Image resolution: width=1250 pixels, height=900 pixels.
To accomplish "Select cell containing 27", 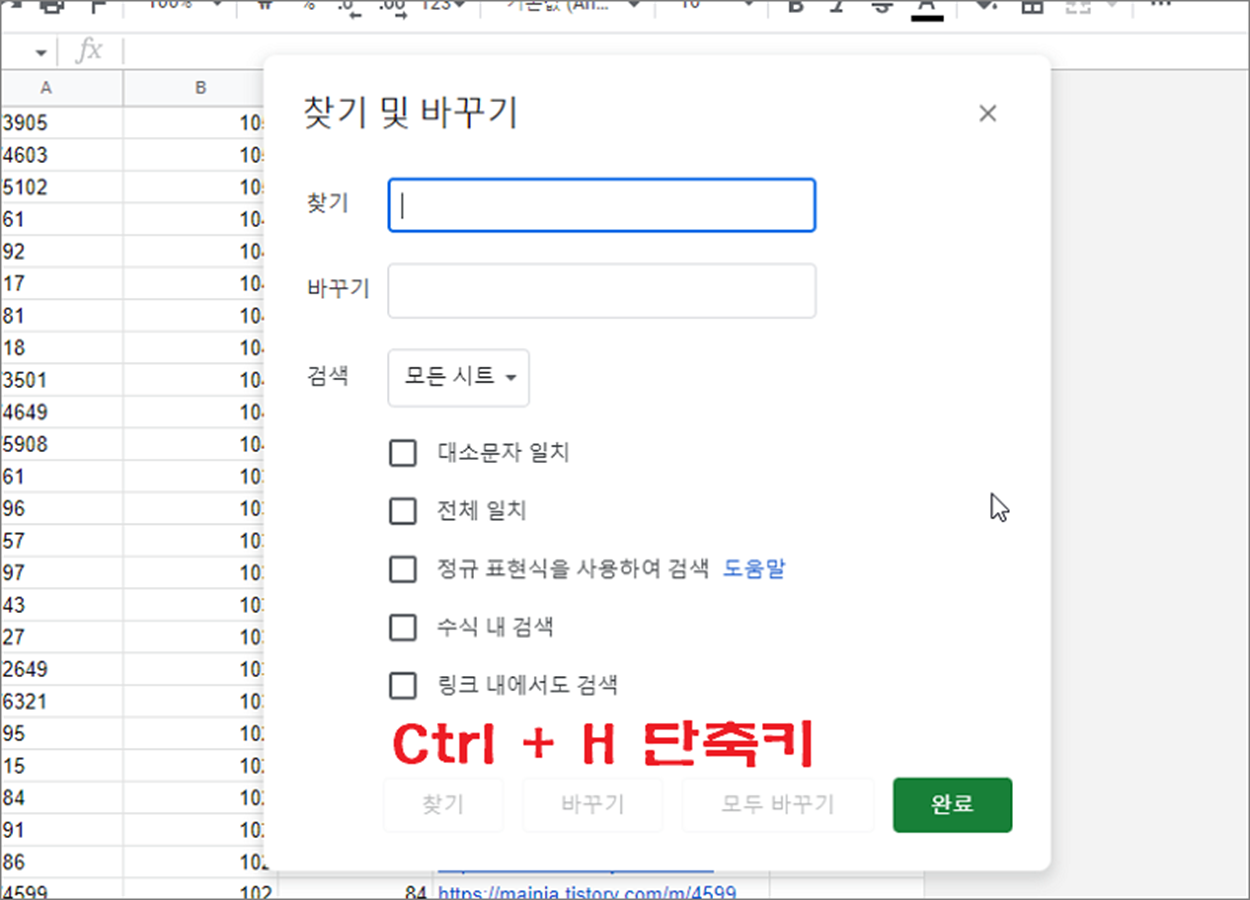I will [62, 637].
